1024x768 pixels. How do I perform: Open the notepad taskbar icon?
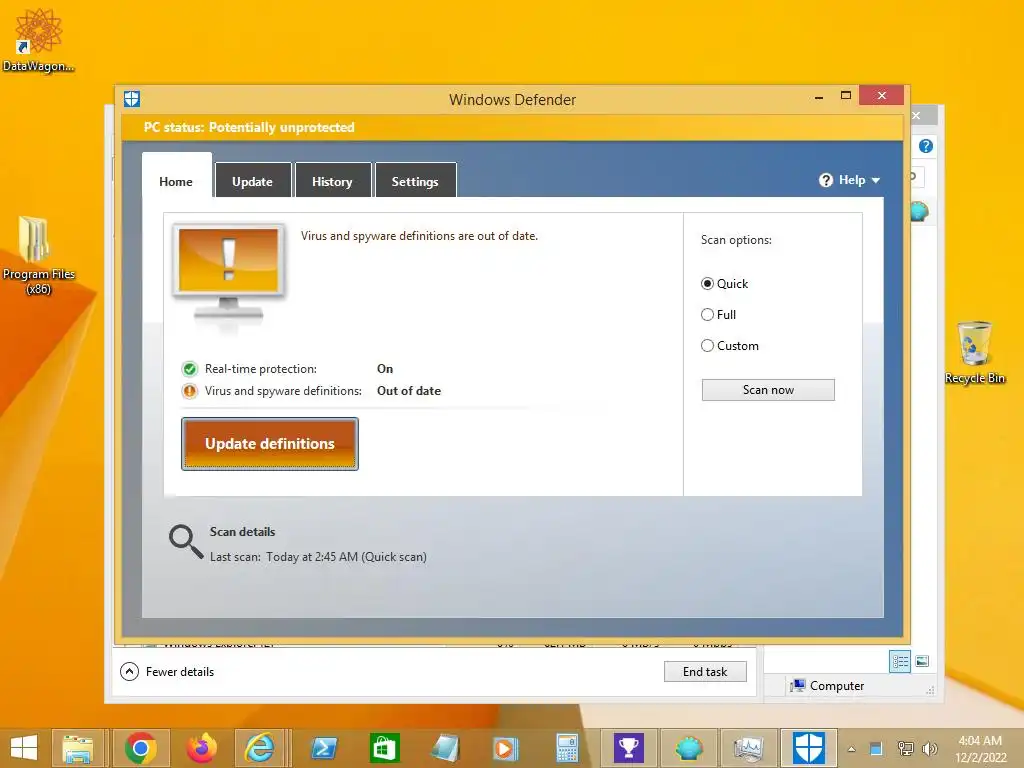coord(445,748)
